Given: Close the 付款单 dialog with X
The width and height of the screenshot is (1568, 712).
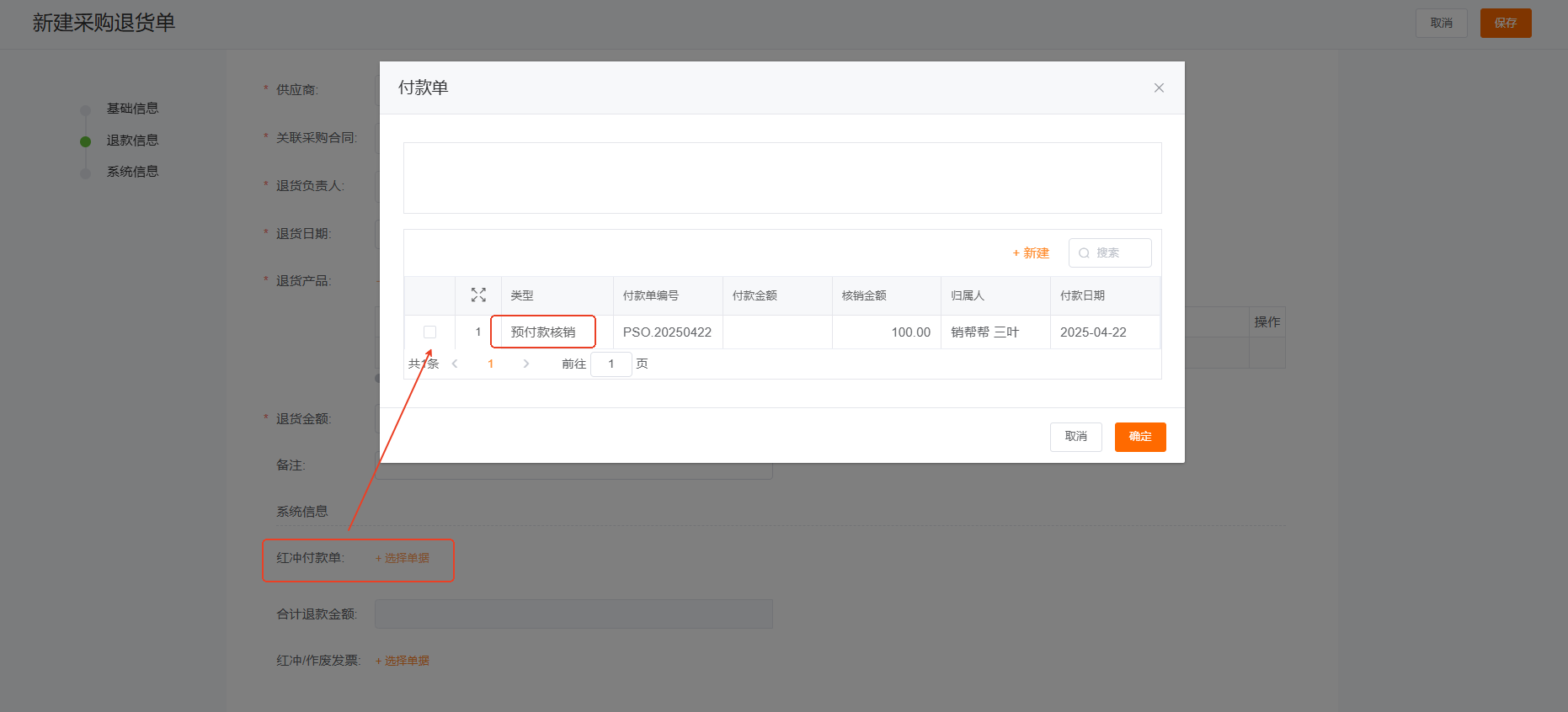Looking at the screenshot, I should (1159, 88).
